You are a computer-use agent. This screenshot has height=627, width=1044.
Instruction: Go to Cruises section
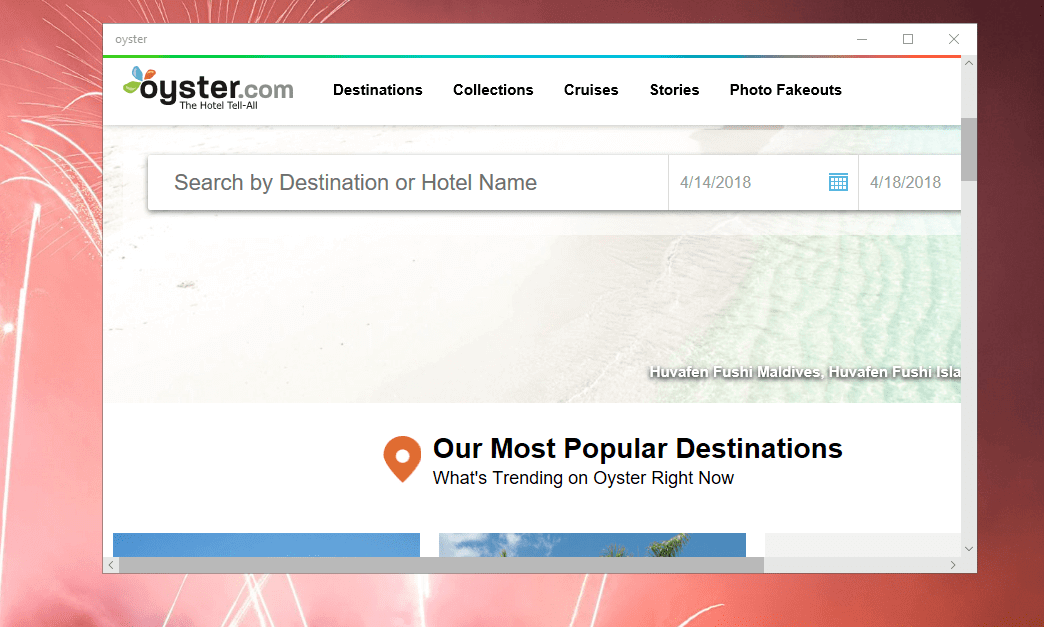pos(591,90)
